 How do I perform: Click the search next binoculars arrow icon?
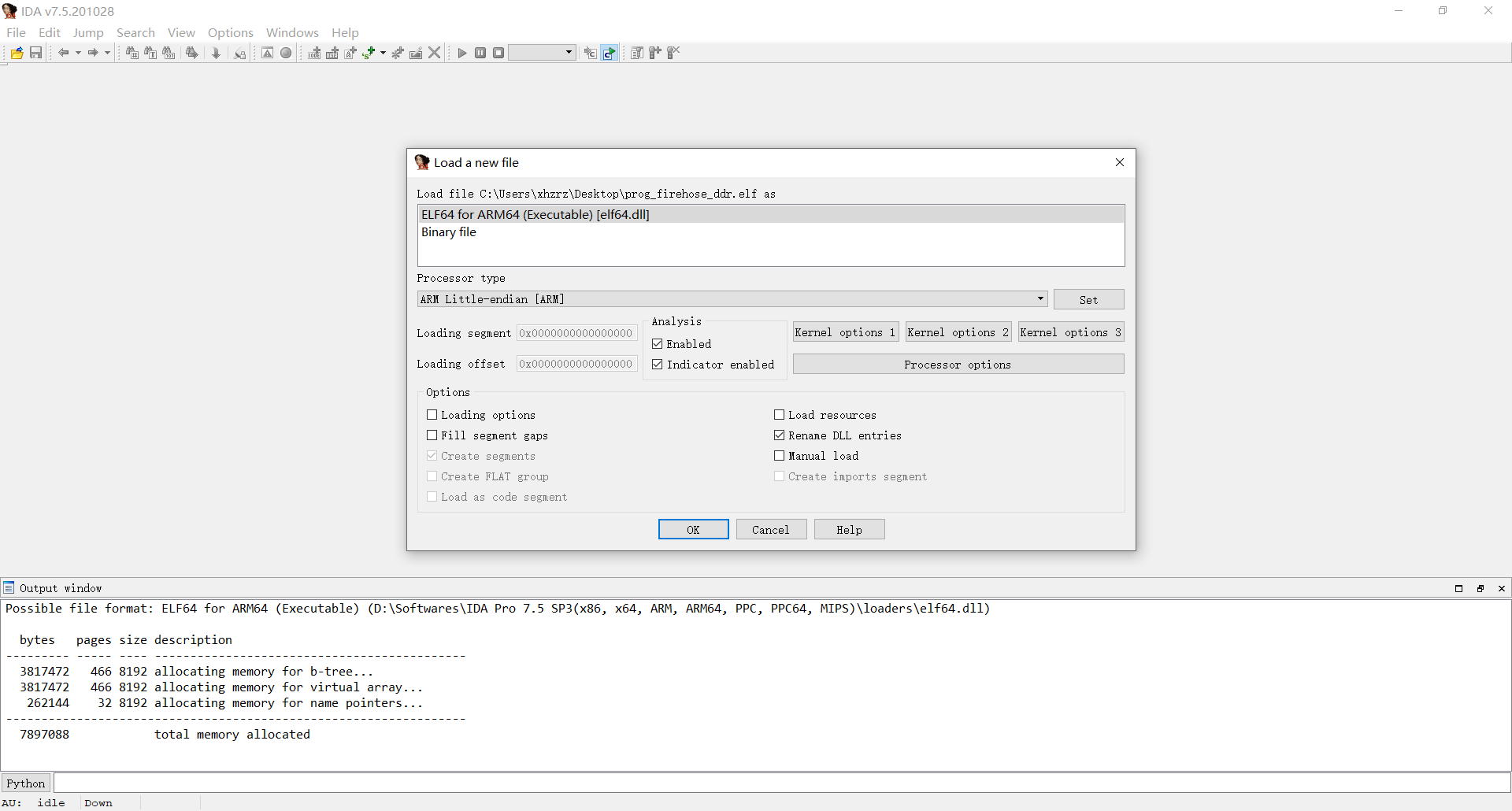[191, 53]
